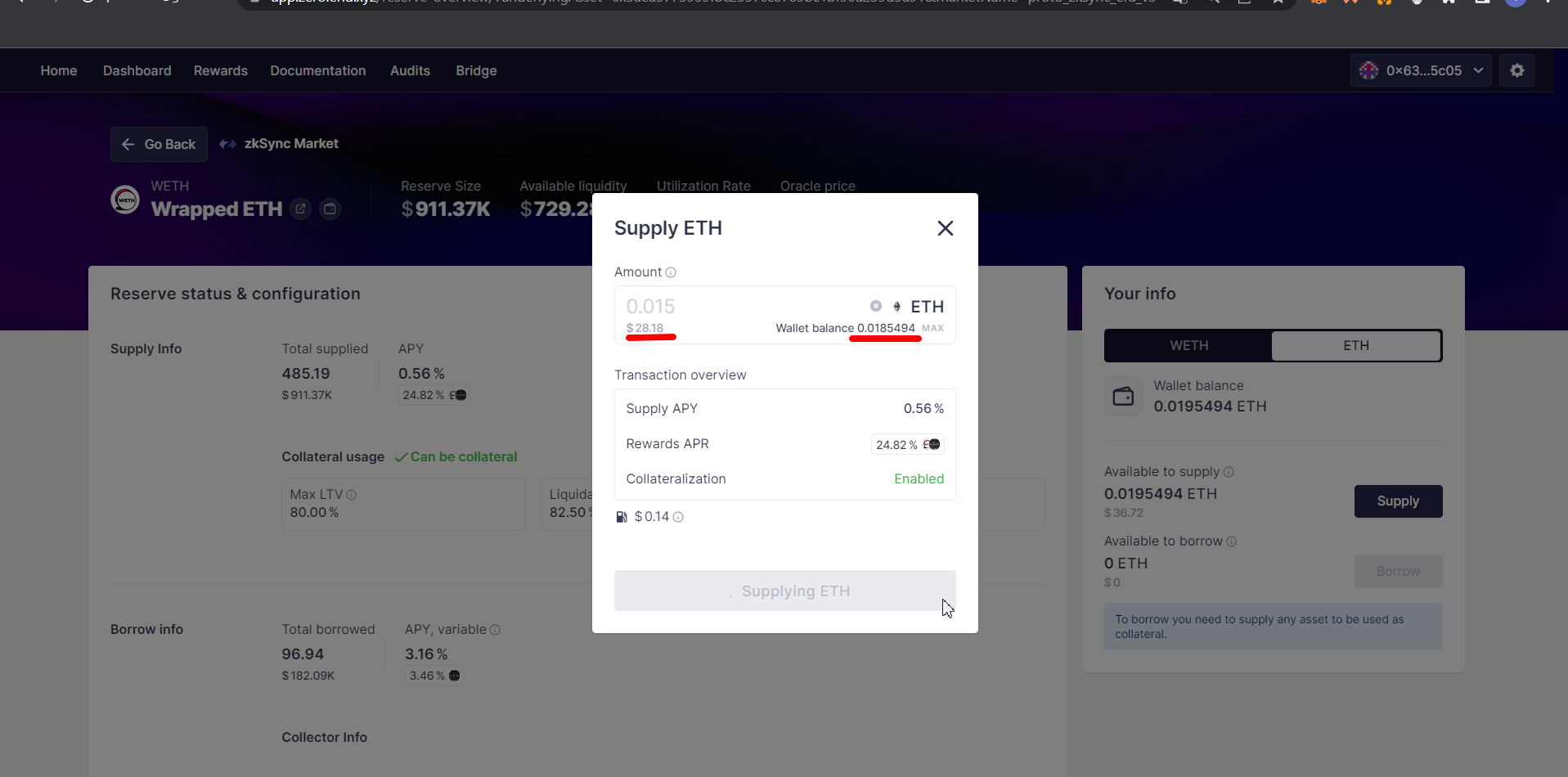The height and width of the screenshot is (777, 1568).
Task: Click the Max LTV 80.00% box
Action: tap(403, 504)
